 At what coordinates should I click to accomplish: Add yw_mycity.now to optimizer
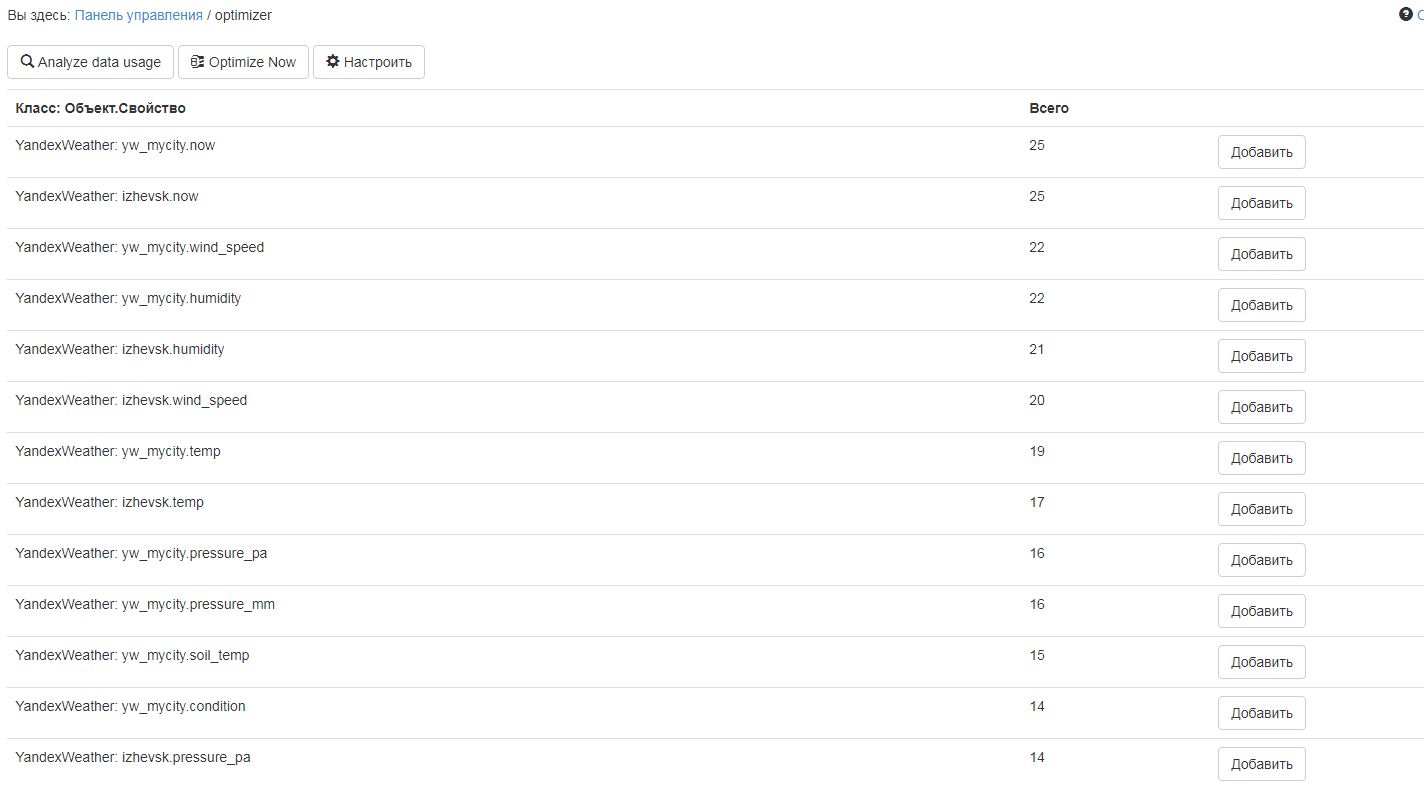click(1261, 152)
